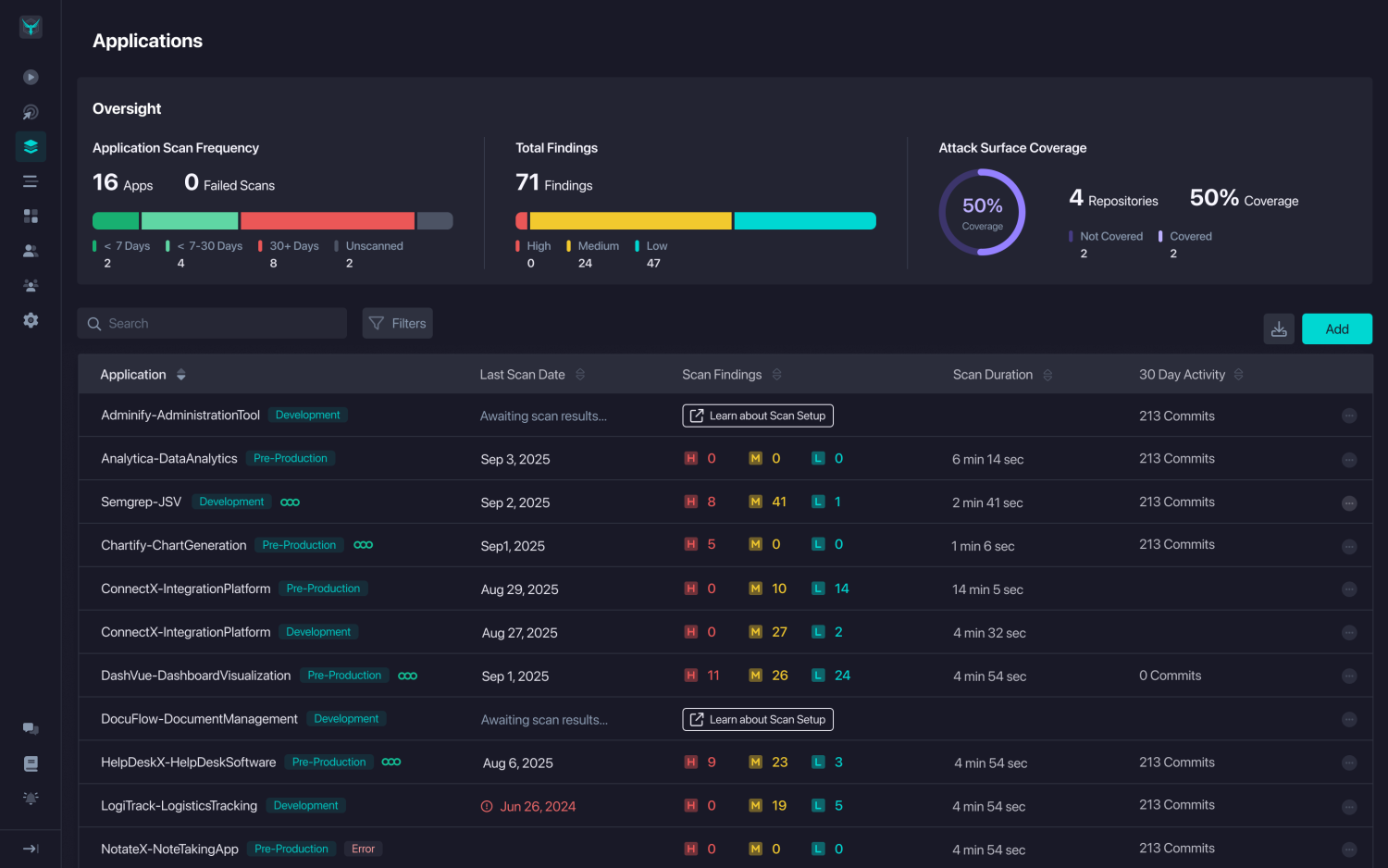Open the radar scan icon in sidebar
The height and width of the screenshot is (868, 1388).
tap(31, 112)
